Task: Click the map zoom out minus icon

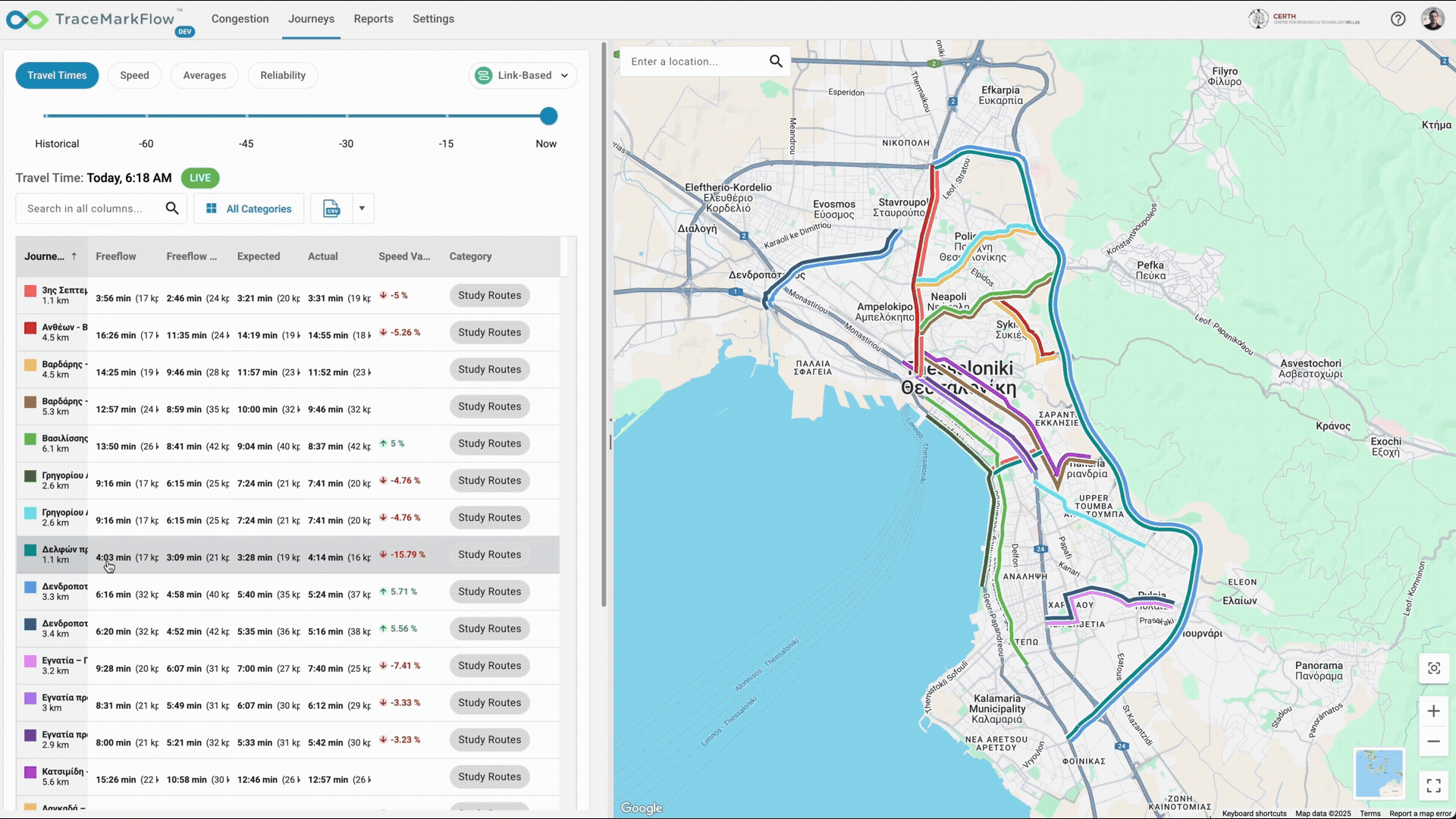Action: coord(1433,742)
